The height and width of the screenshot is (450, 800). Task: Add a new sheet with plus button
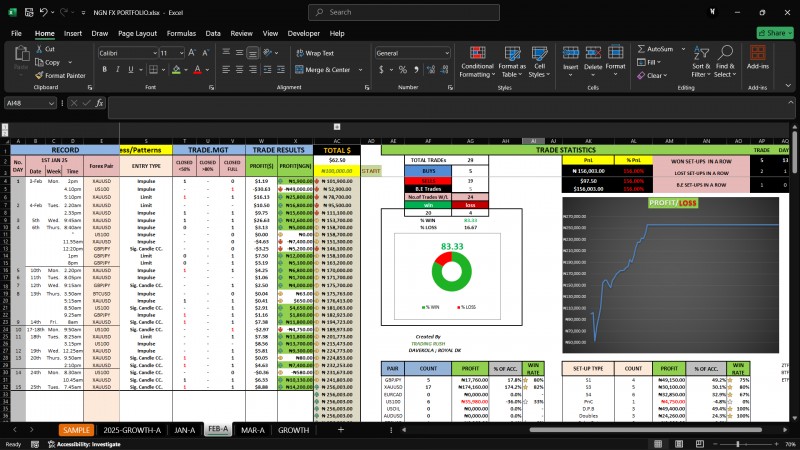coord(341,430)
